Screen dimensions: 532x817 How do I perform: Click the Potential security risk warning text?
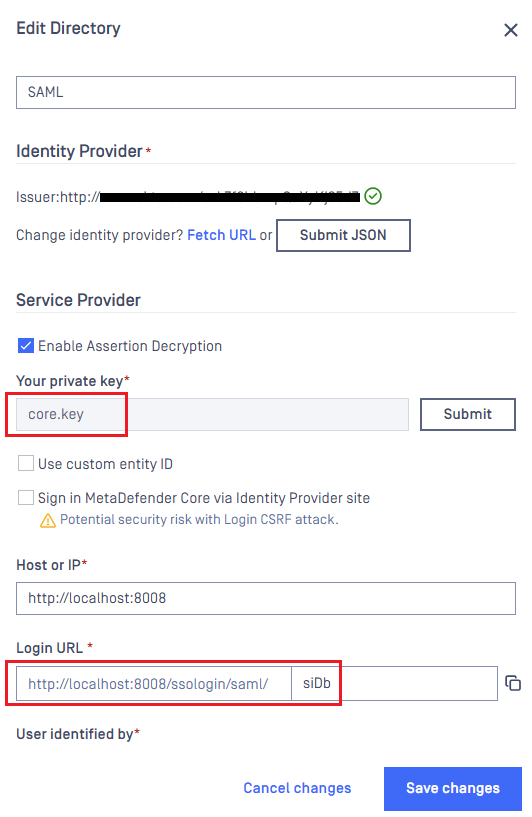pyautogui.click(x=199, y=519)
